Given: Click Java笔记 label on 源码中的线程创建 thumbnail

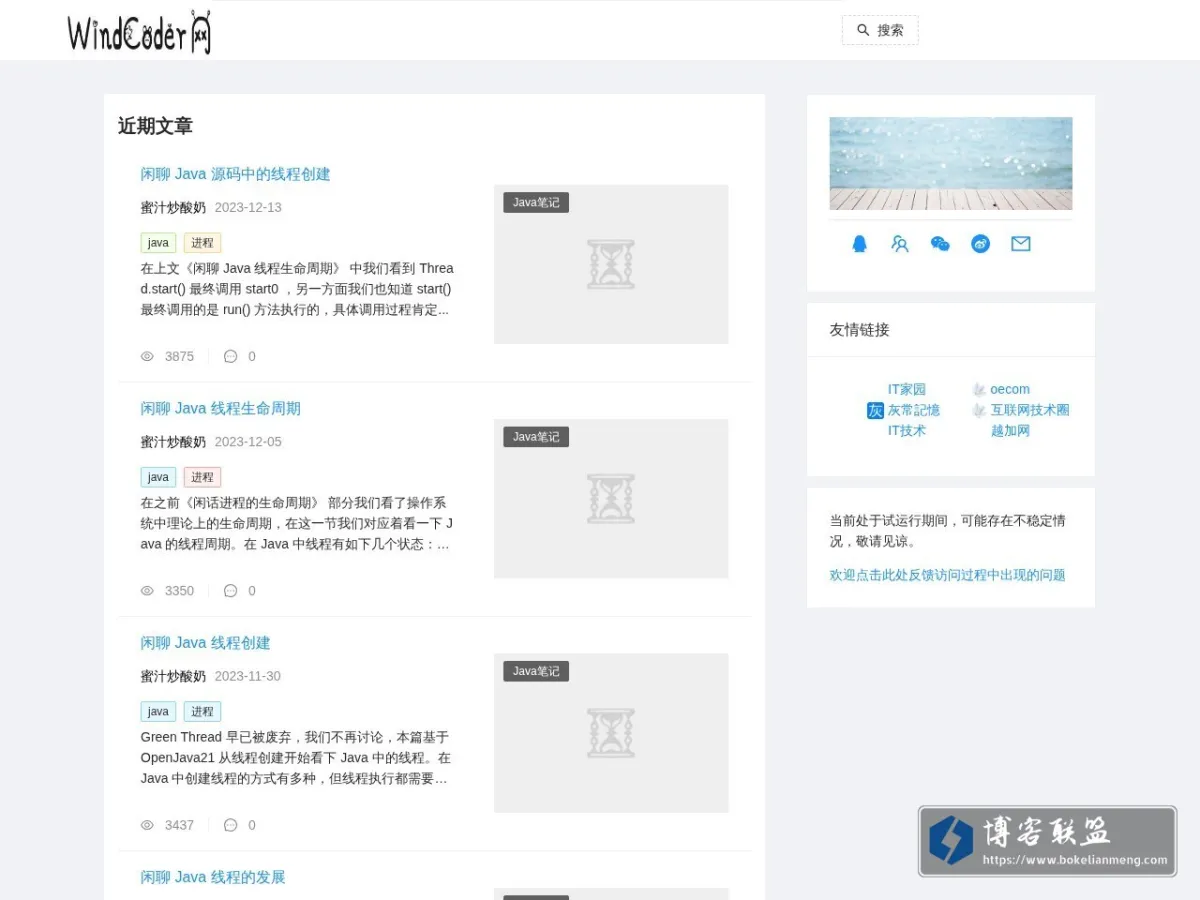Looking at the screenshot, I should point(536,203).
